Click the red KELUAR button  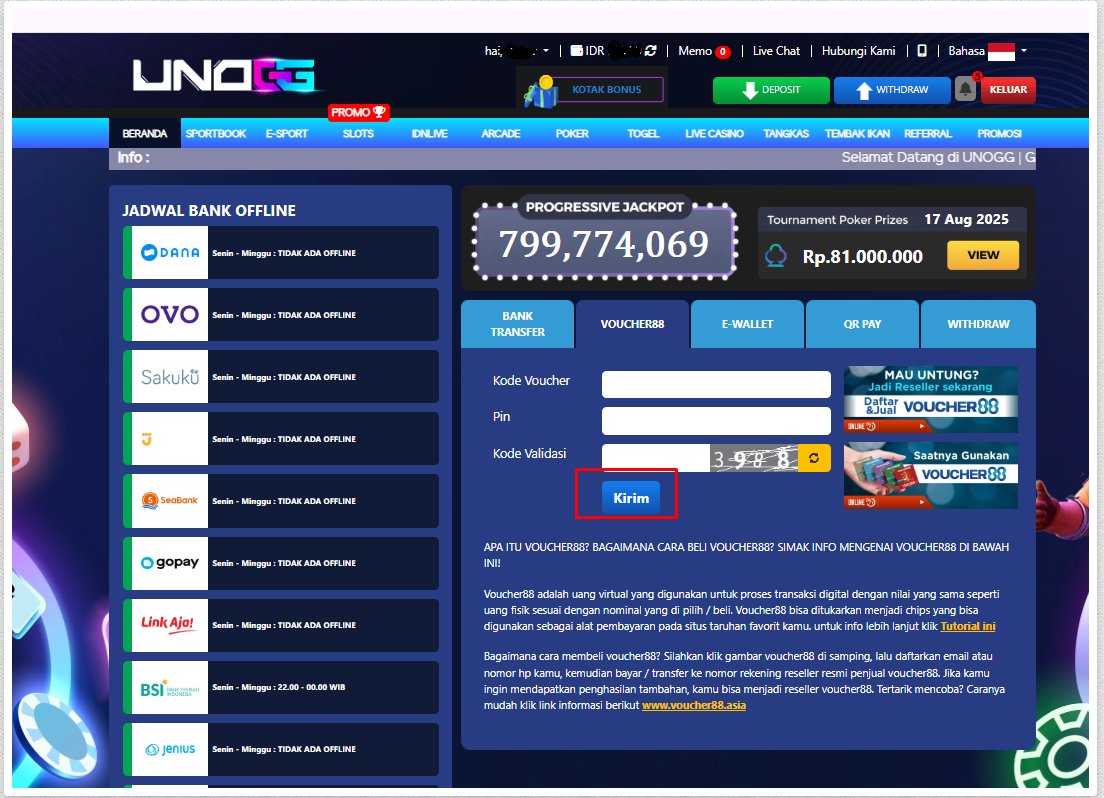[x=1008, y=90]
